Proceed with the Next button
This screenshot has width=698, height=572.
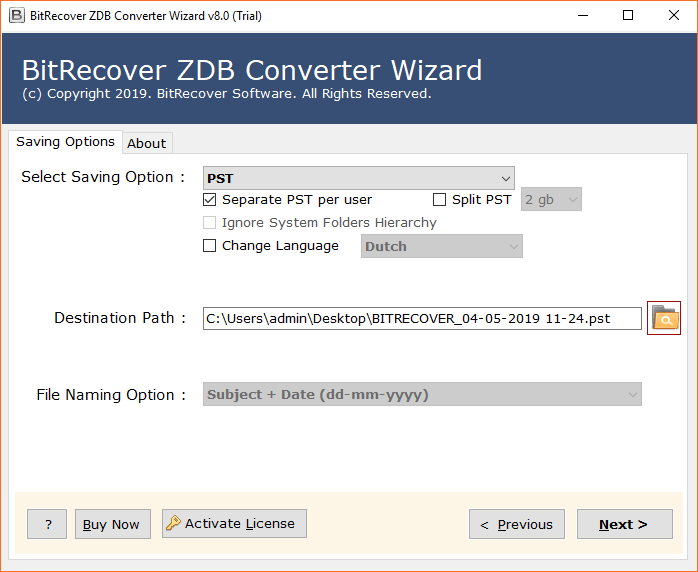625,524
